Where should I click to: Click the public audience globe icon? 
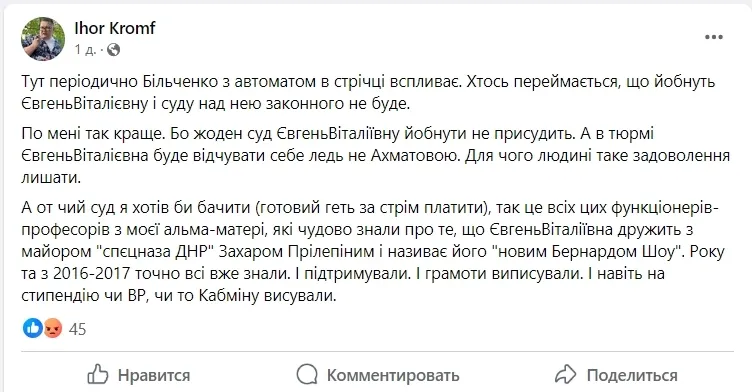[x=114, y=49]
